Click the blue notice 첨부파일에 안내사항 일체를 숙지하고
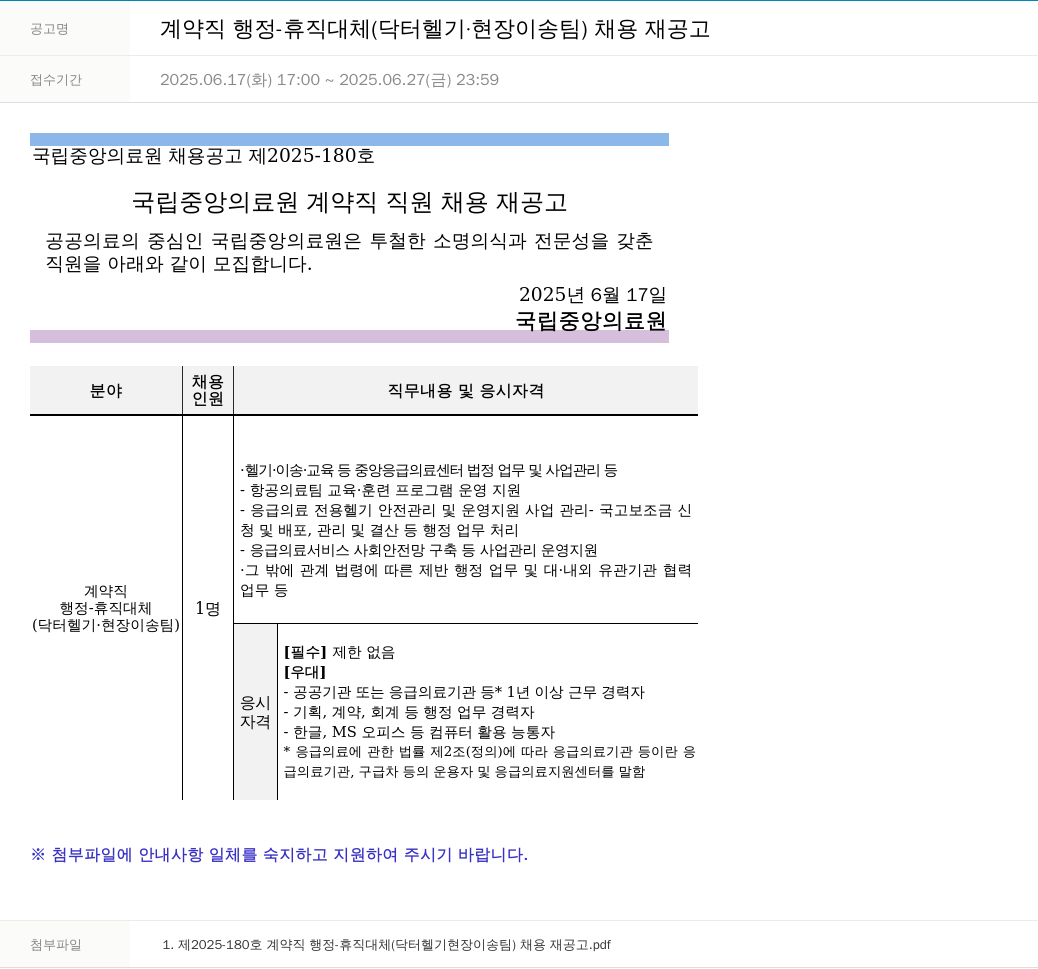The image size is (1038, 969). 279,854
